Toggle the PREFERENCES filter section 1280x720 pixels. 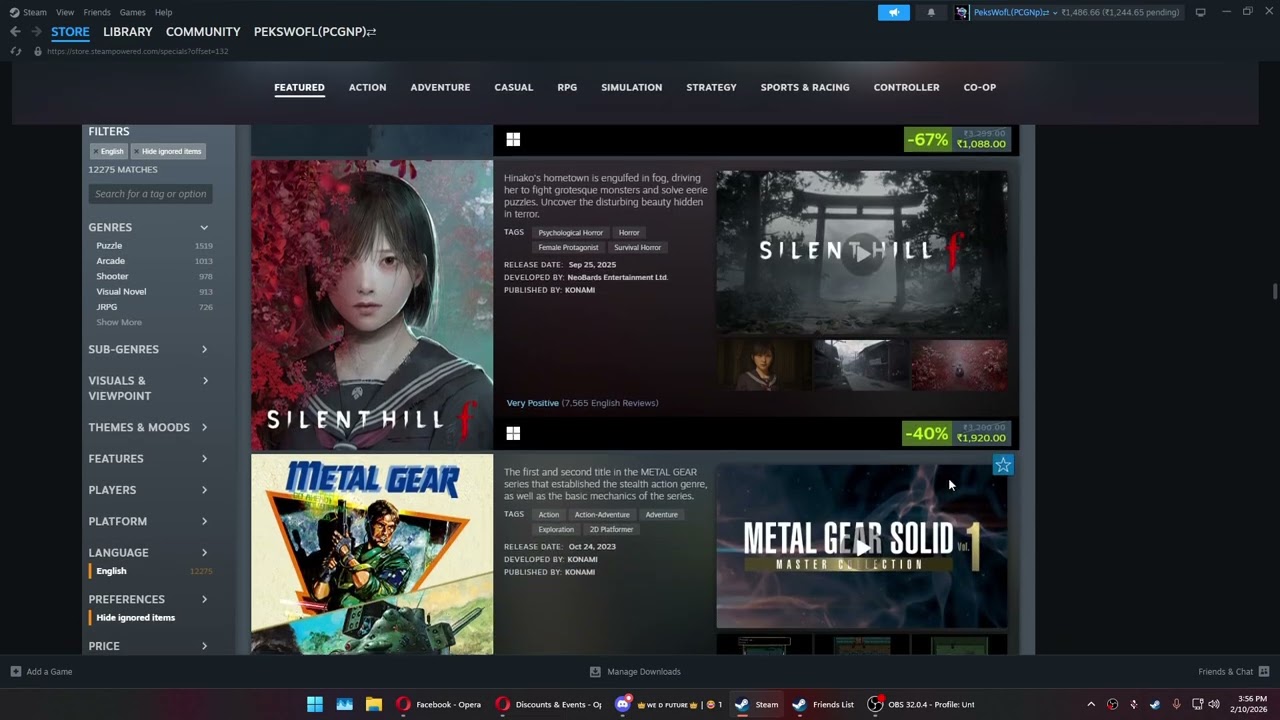pyautogui.click(x=150, y=599)
